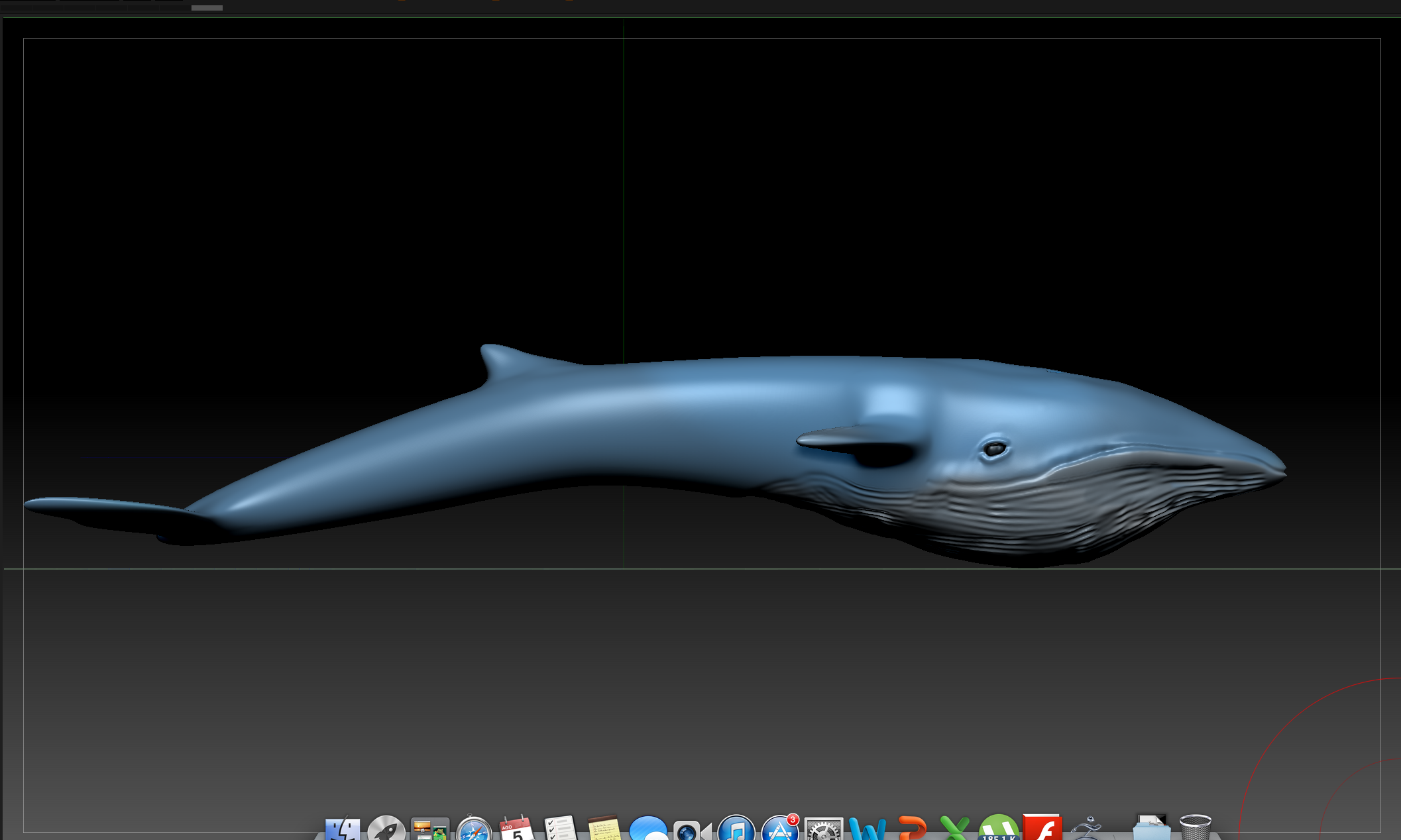Open Messages blue bubble icon

coord(648,829)
